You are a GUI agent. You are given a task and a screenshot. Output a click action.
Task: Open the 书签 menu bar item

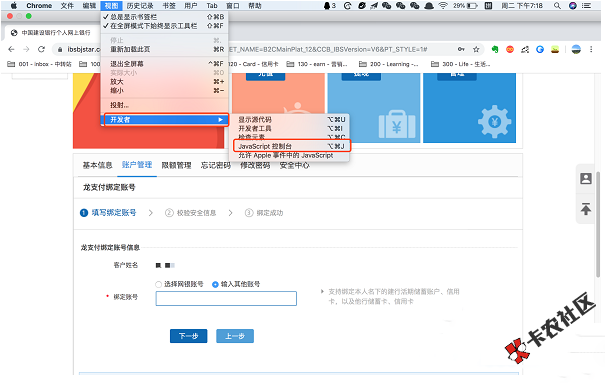(169, 6)
